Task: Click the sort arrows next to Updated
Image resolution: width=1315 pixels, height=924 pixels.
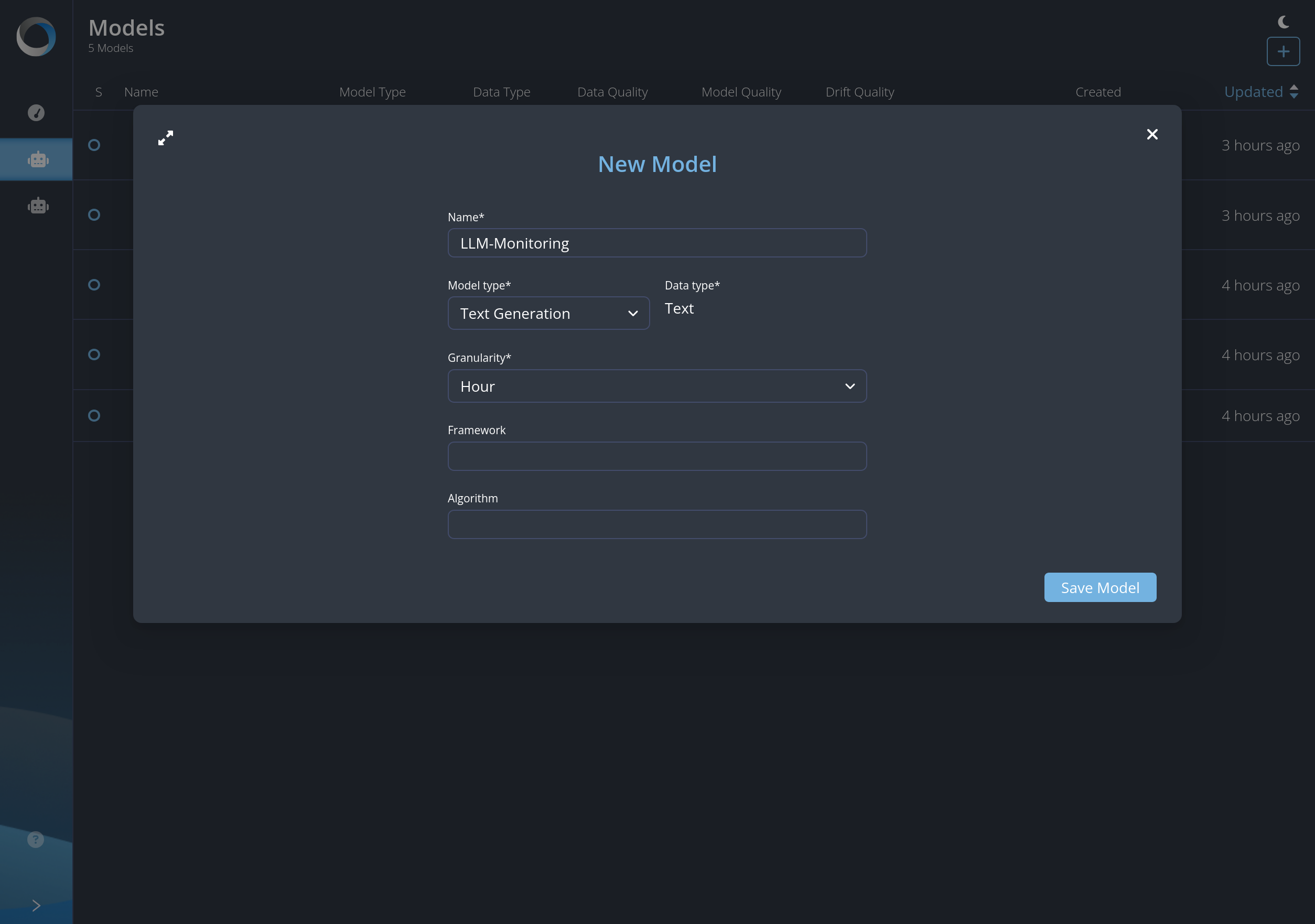Action: [x=1293, y=92]
